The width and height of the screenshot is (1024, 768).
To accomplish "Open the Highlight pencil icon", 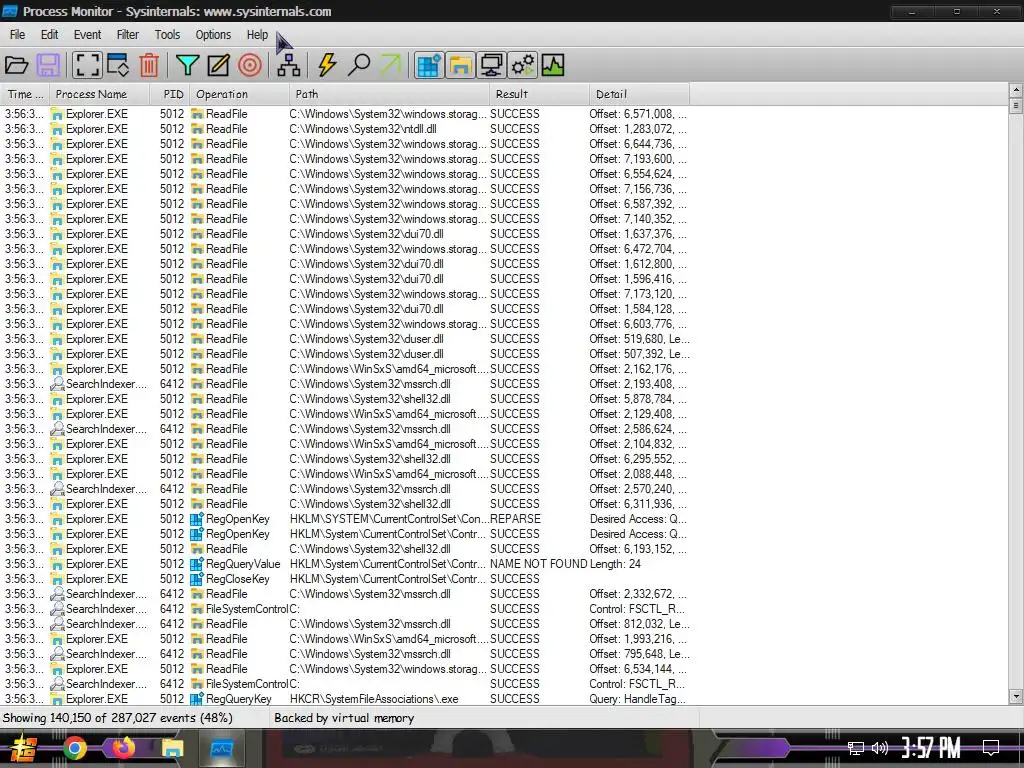I will coord(219,65).
